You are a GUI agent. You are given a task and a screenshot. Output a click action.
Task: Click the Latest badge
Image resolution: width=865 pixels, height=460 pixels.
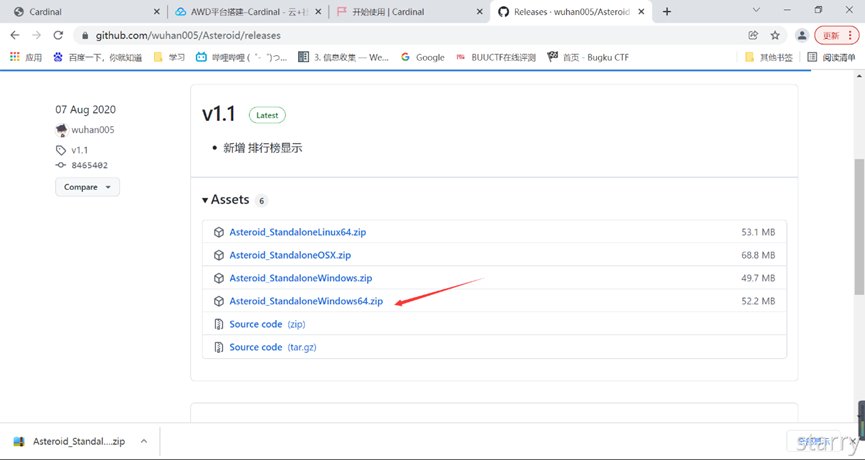(267, 115)
